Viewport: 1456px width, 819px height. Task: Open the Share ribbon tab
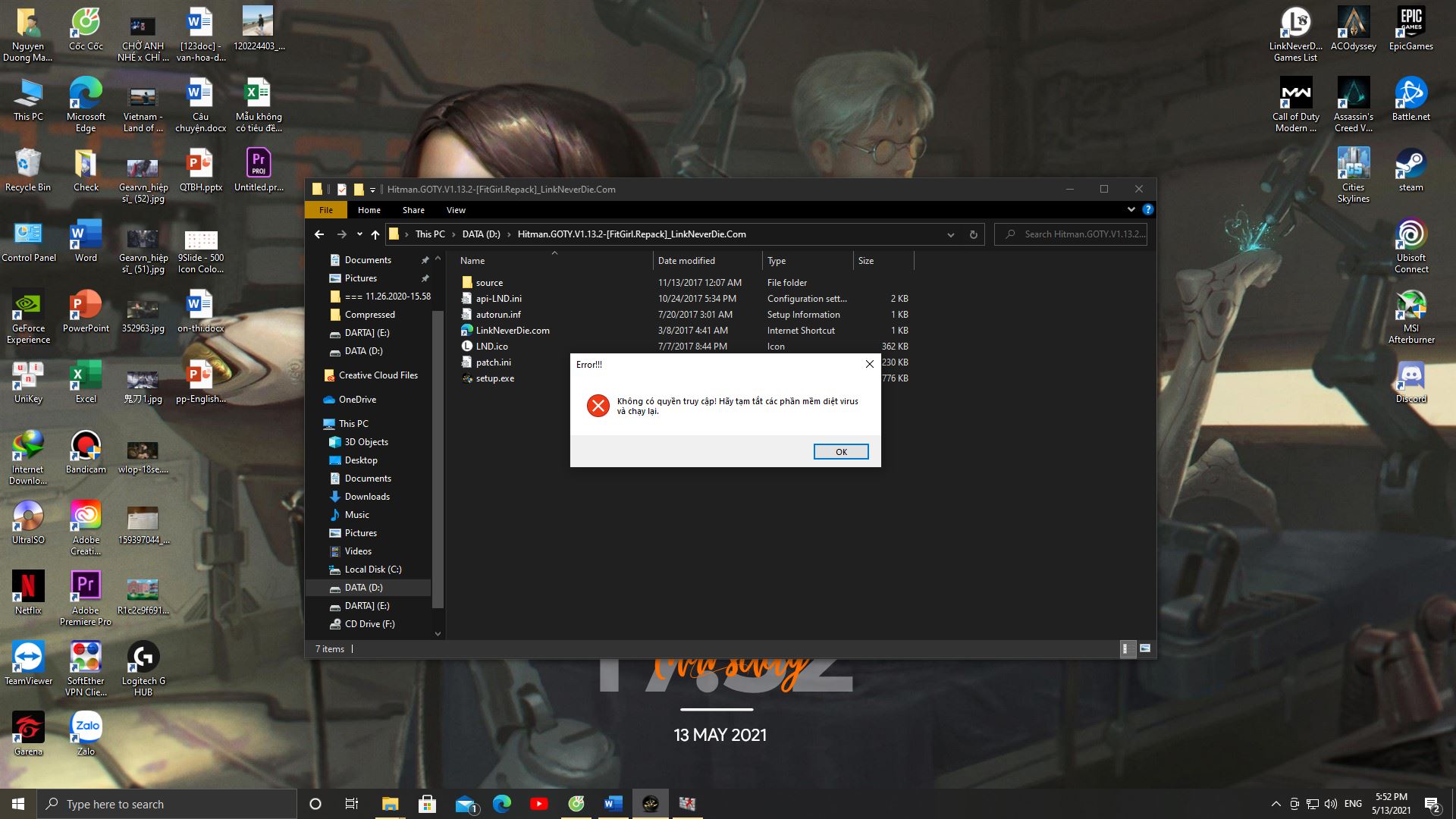pos(413,210)
